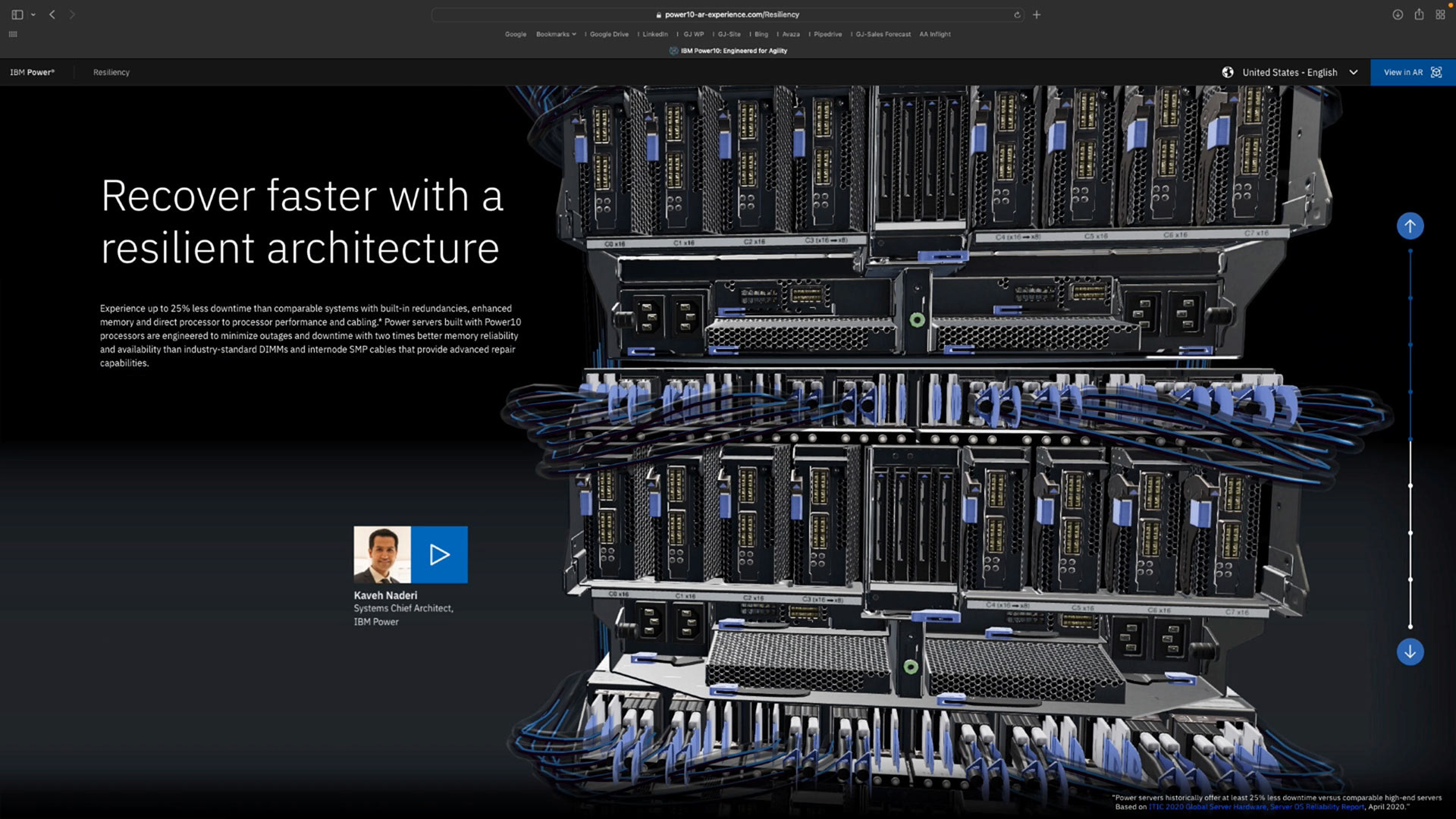The height and width of the screenshot is (819, 1456).
Task: Click the scroll down arrow button
Action: [1410, 651]
